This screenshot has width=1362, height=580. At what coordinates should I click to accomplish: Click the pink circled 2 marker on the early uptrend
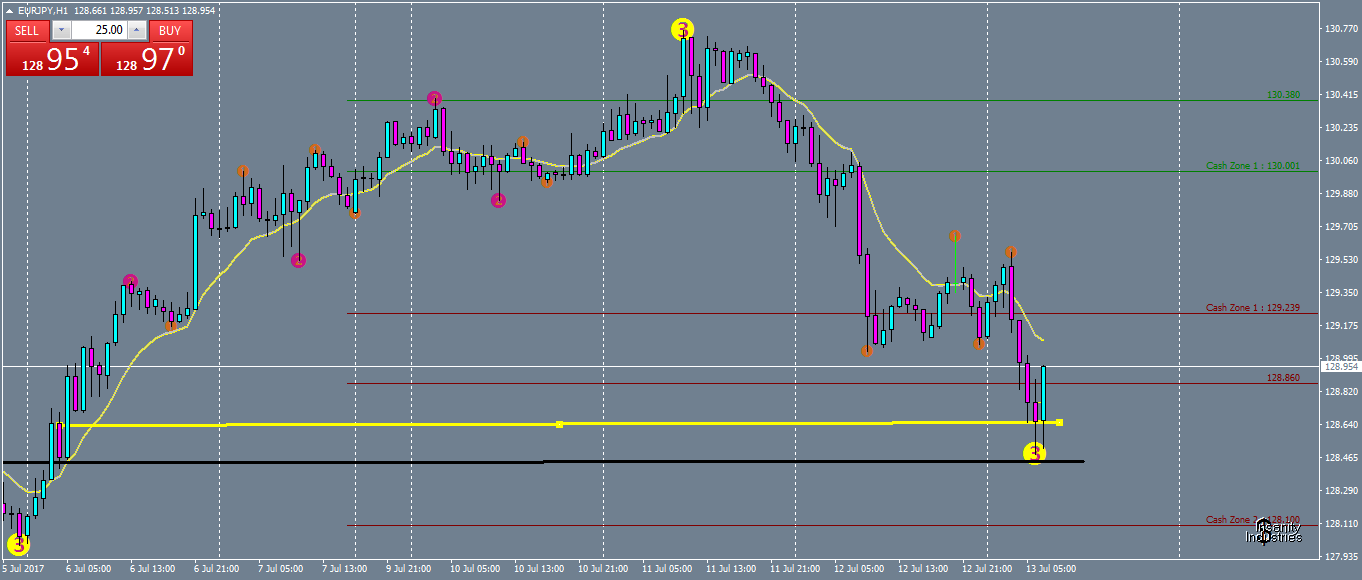click(x=130, y=281)
